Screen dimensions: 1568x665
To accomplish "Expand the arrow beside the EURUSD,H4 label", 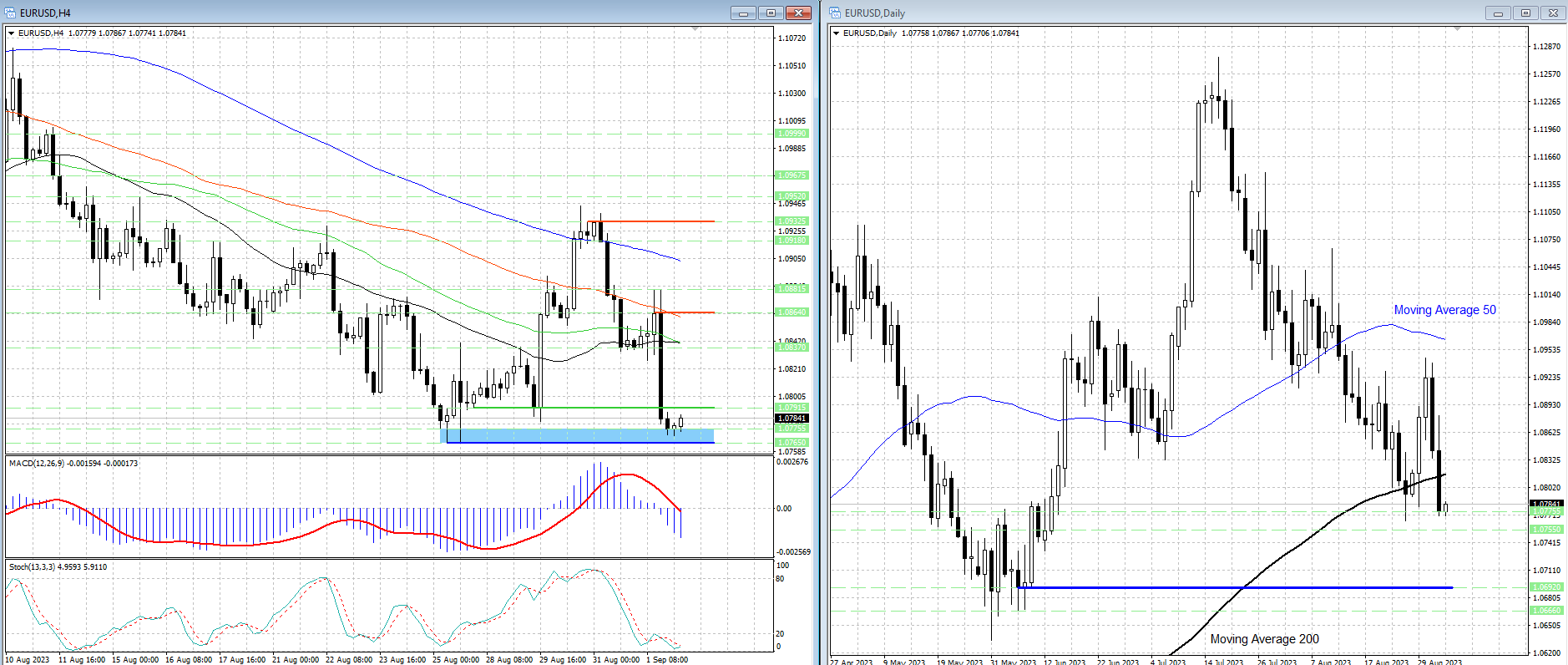I will tap(12, 33).
